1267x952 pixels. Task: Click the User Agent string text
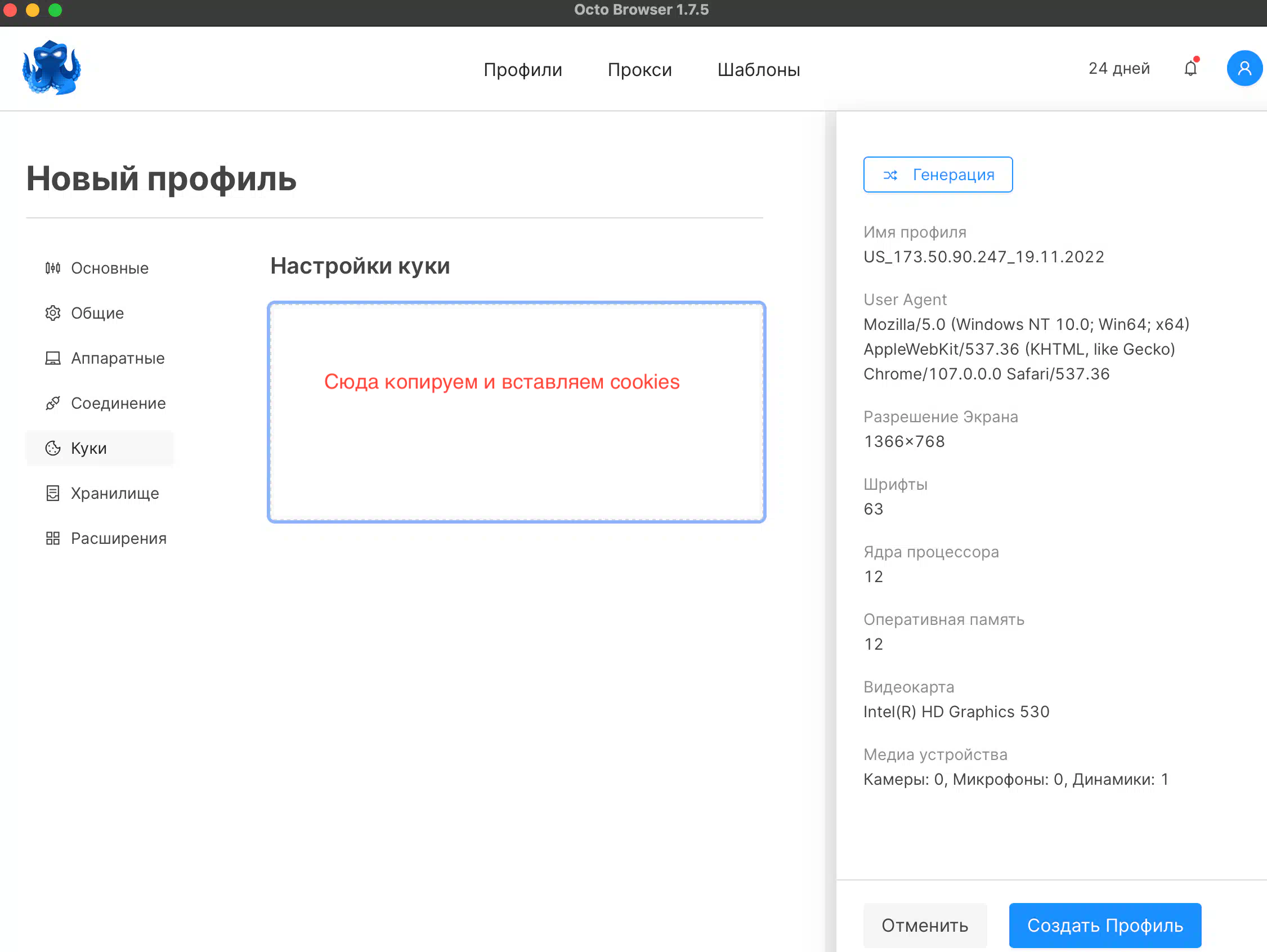coord(1026,349)
